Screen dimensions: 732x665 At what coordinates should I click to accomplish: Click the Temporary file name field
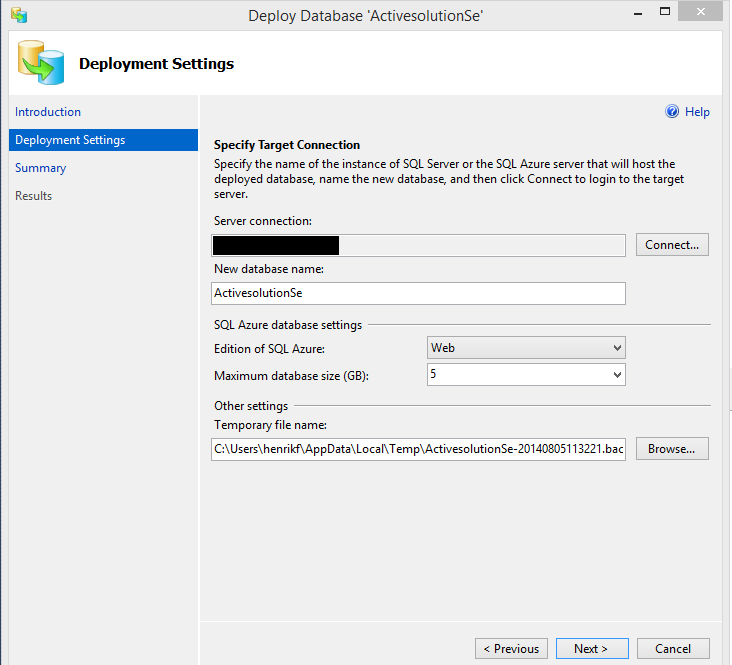(418, 449)
